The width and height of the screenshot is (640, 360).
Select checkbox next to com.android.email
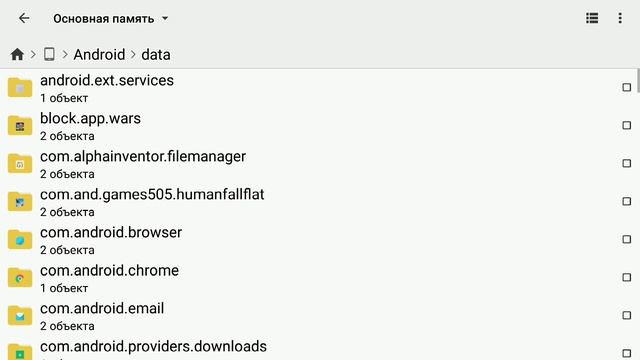coord(627,315)
